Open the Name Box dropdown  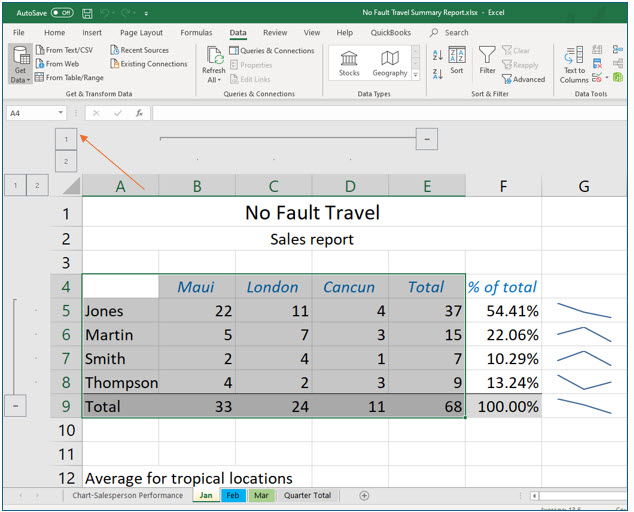click(x=61, y=112)
